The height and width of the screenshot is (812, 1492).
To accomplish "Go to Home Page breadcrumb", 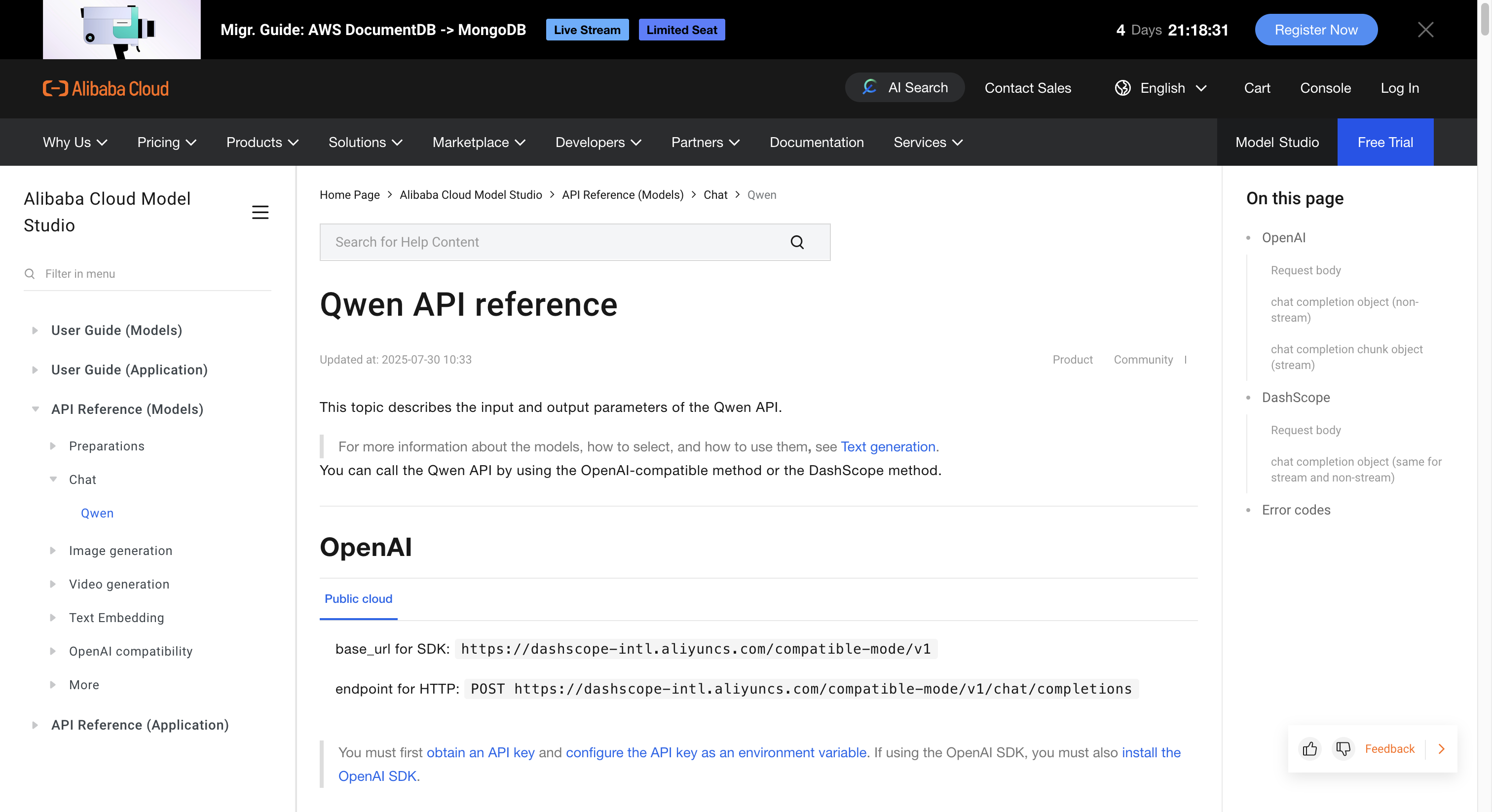I will click(x=349, y=195).
